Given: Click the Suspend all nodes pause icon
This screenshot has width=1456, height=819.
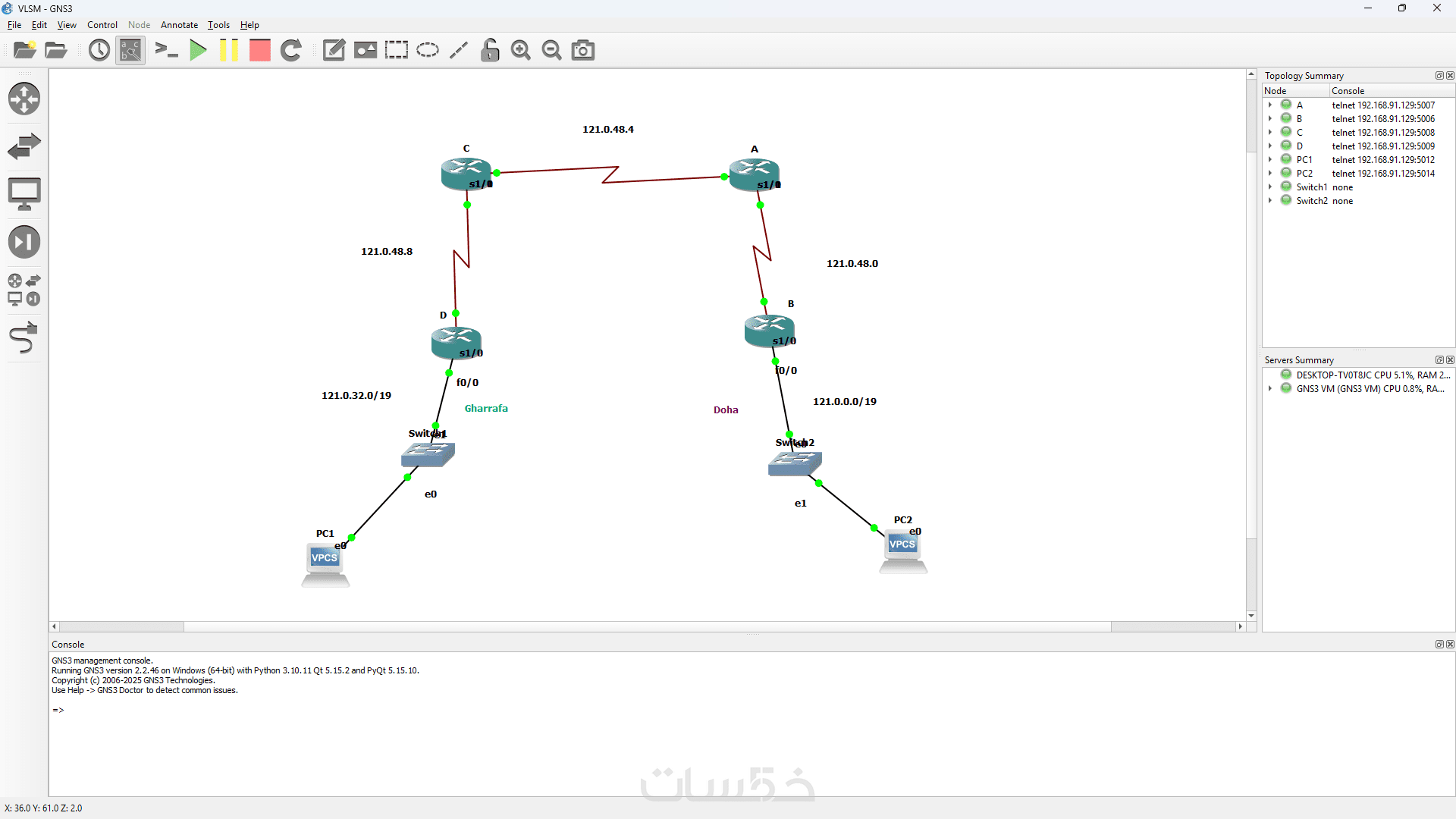Looking at the screenshot, I should (x=228, y=51).
